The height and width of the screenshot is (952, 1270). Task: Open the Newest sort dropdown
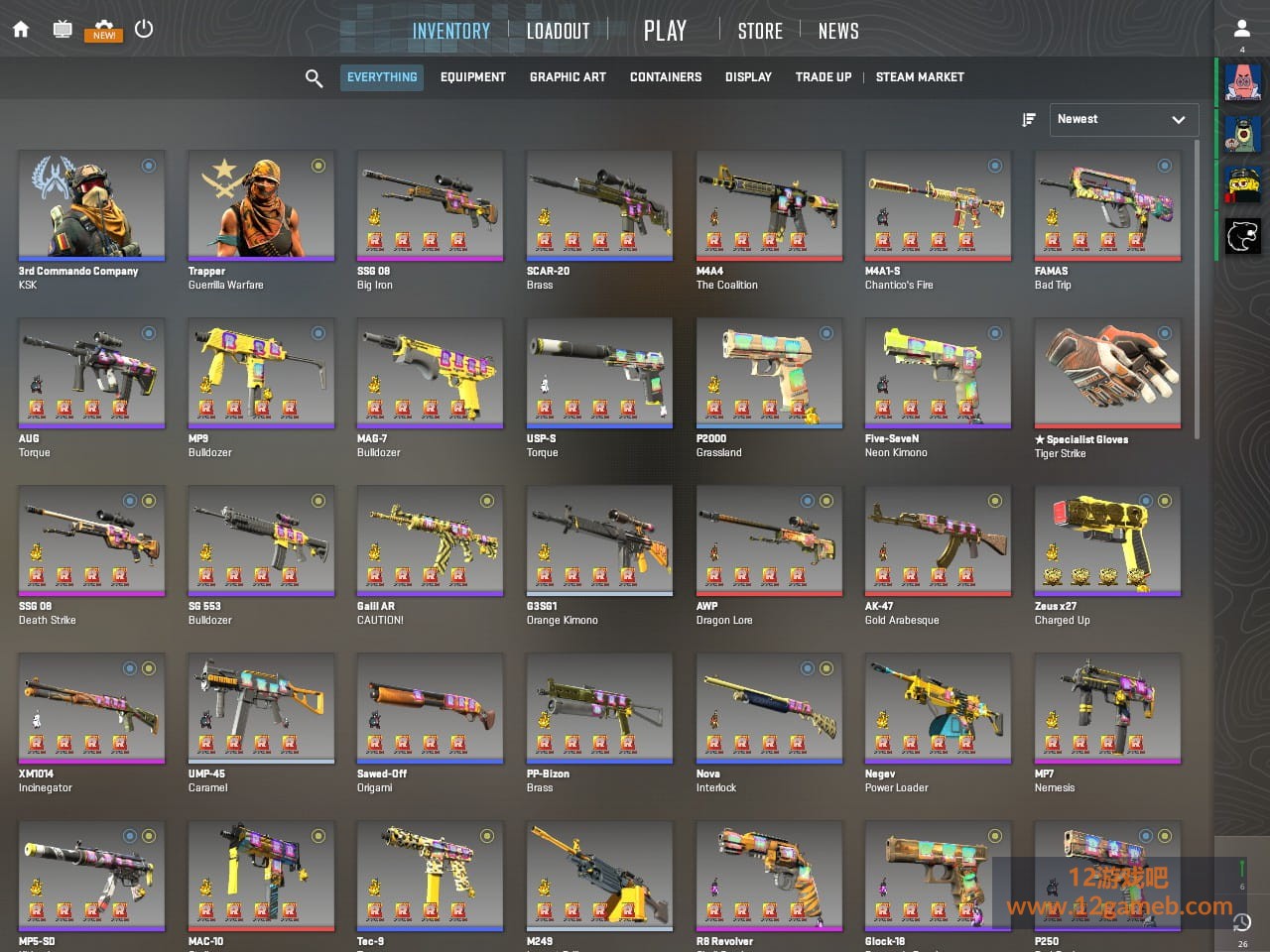[1123, 120]
